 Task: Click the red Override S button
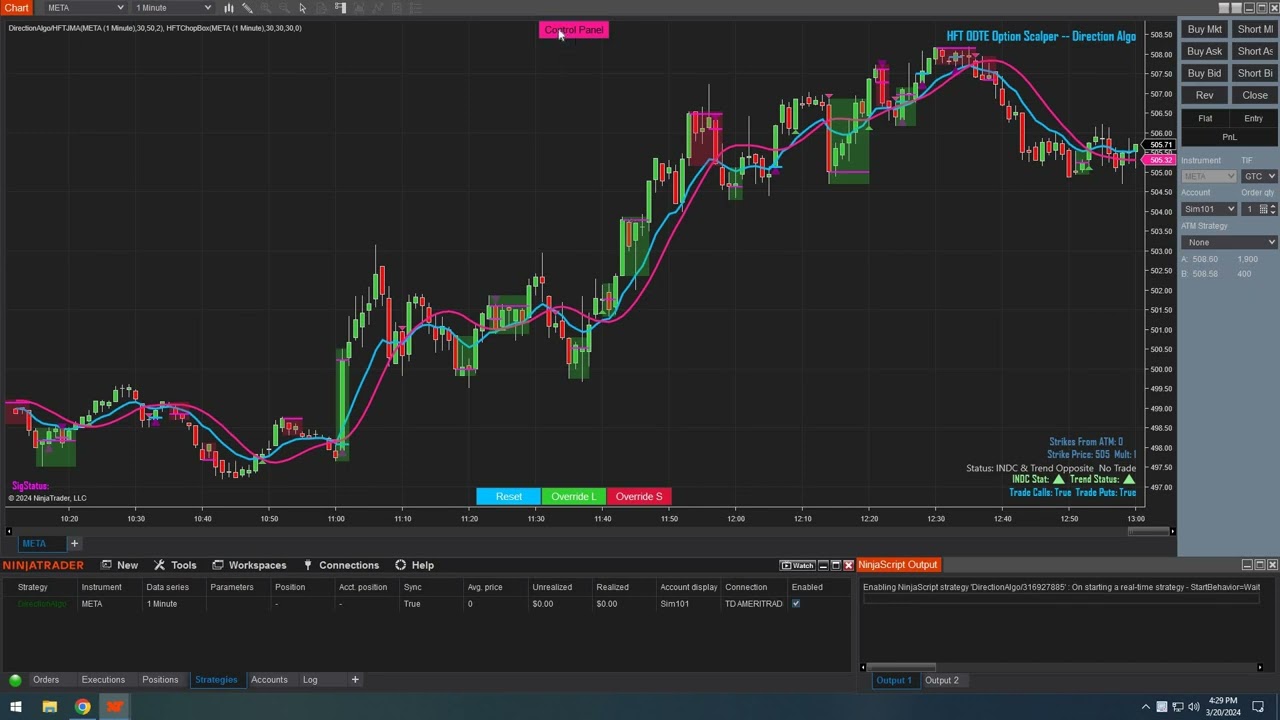pyautogui.click(x=638, y=496)
